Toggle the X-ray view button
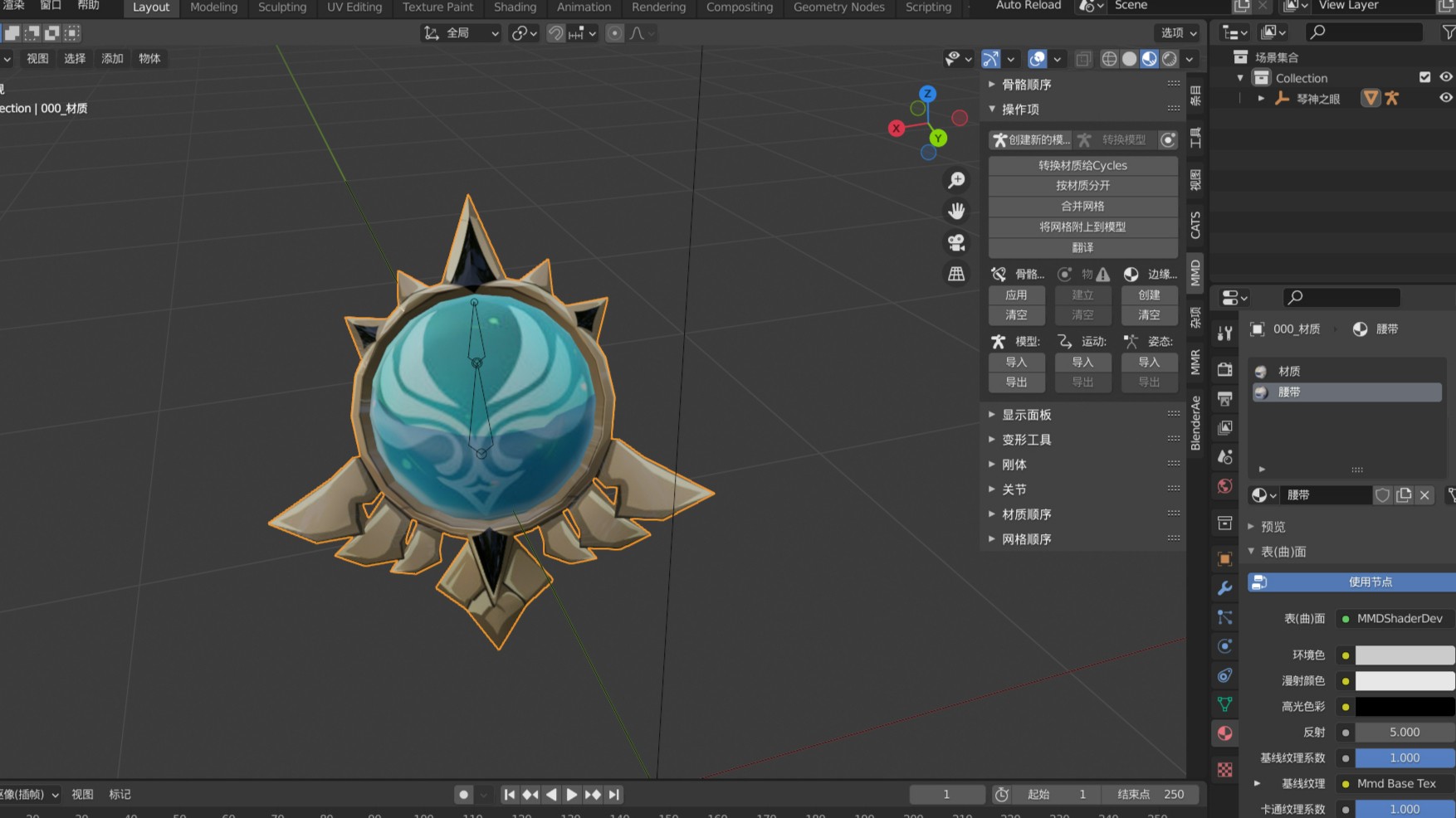Viewport: 1456px width, 818px height. pos(1083,59)
